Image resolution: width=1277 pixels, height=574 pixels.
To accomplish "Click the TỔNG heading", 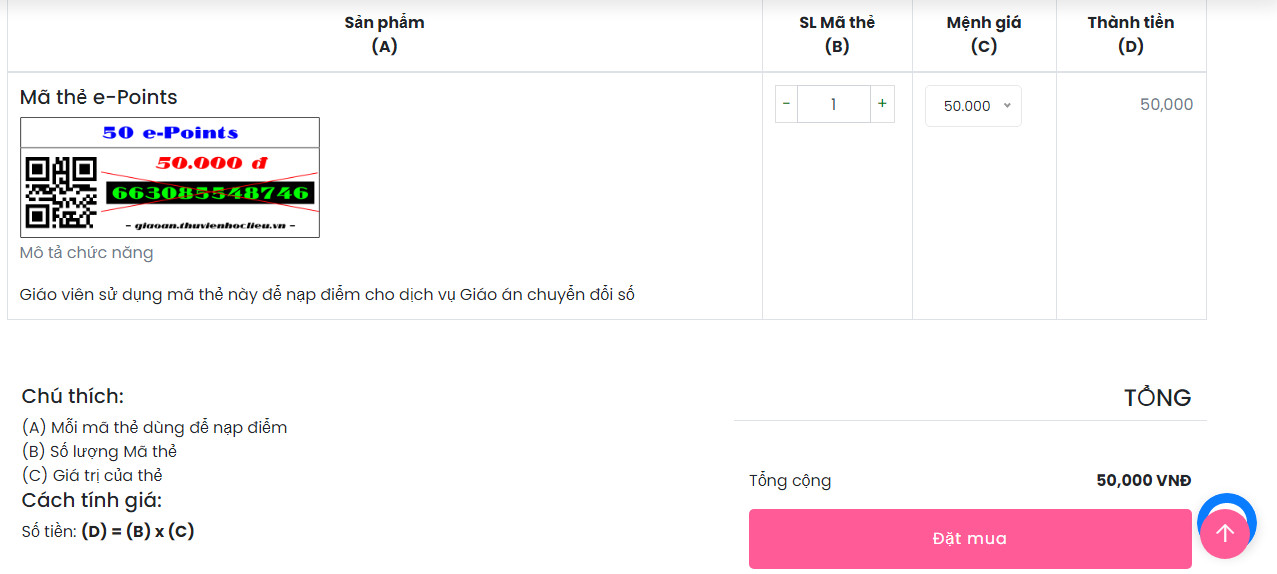I will click(1158, 397).
